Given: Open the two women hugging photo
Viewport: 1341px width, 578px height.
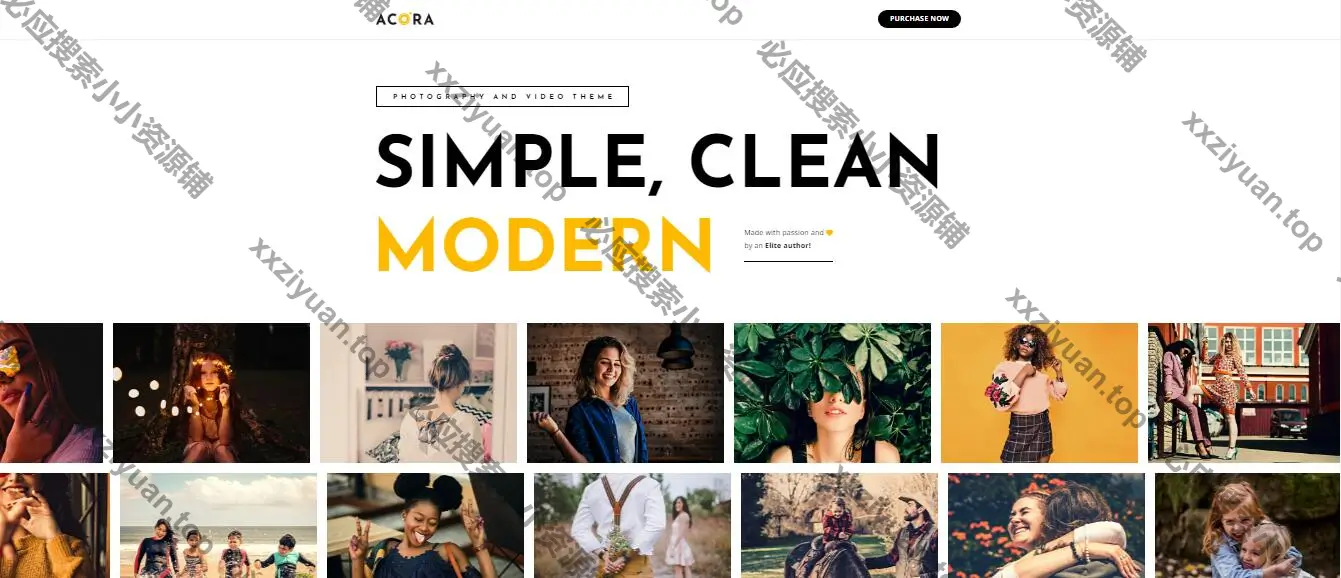Looking at the screenshot, I should tap(1046, 526).
